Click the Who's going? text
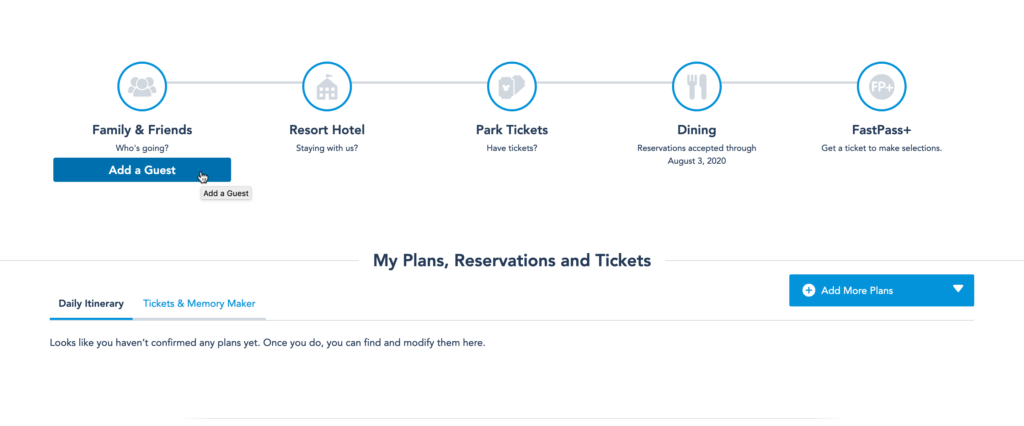 142,148
